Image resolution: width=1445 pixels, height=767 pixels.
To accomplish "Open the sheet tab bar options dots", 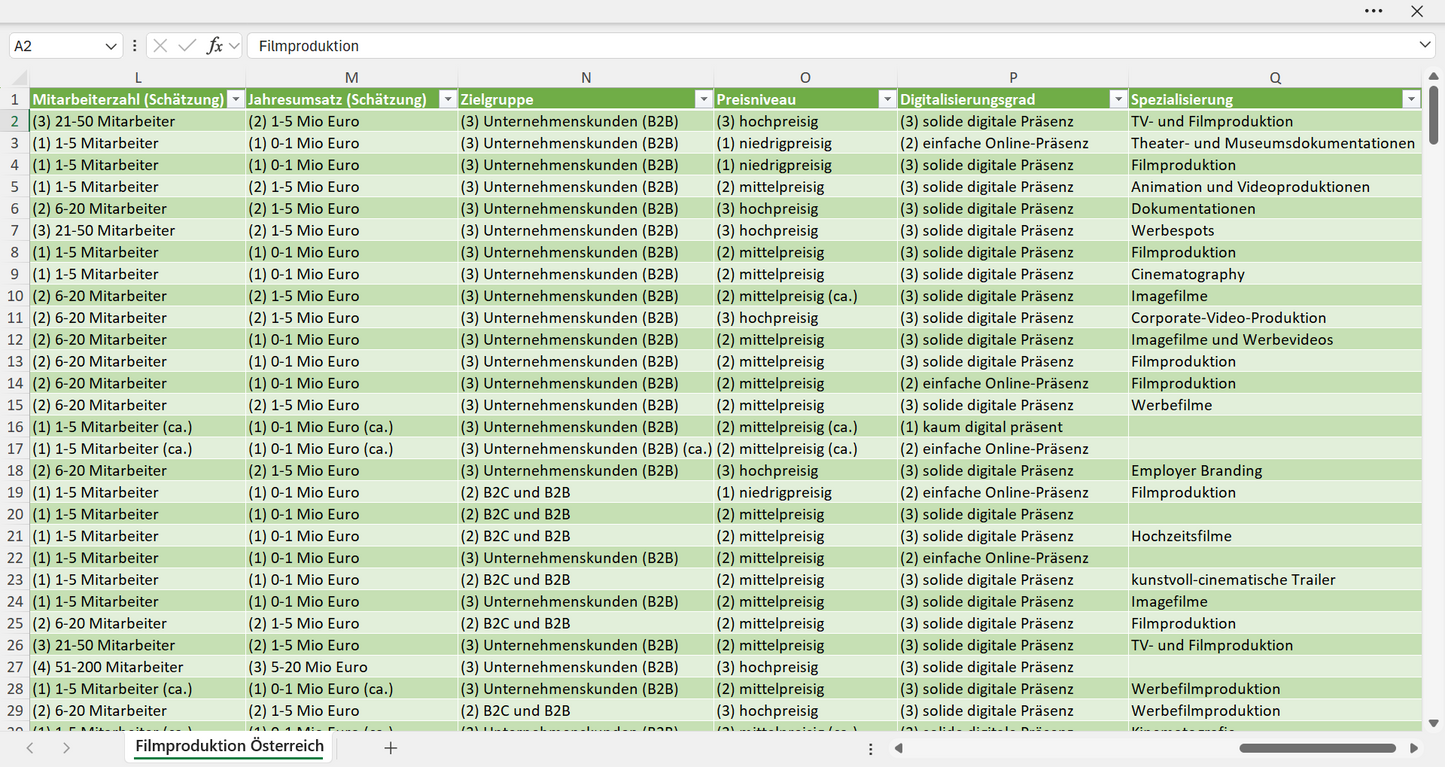I will [871, 748].
